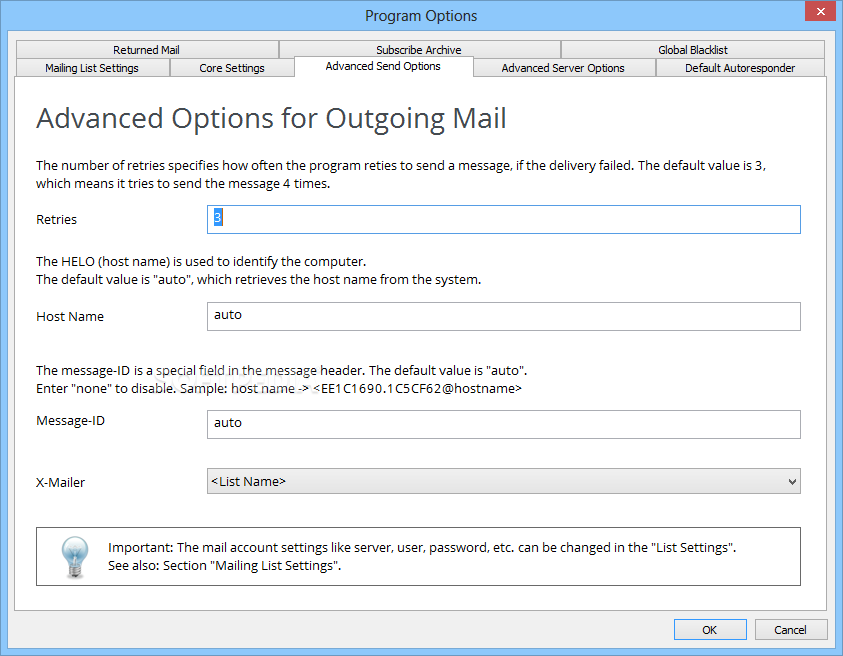
Task: Select the Advanced Send Options tab
Action: point(383,66)
